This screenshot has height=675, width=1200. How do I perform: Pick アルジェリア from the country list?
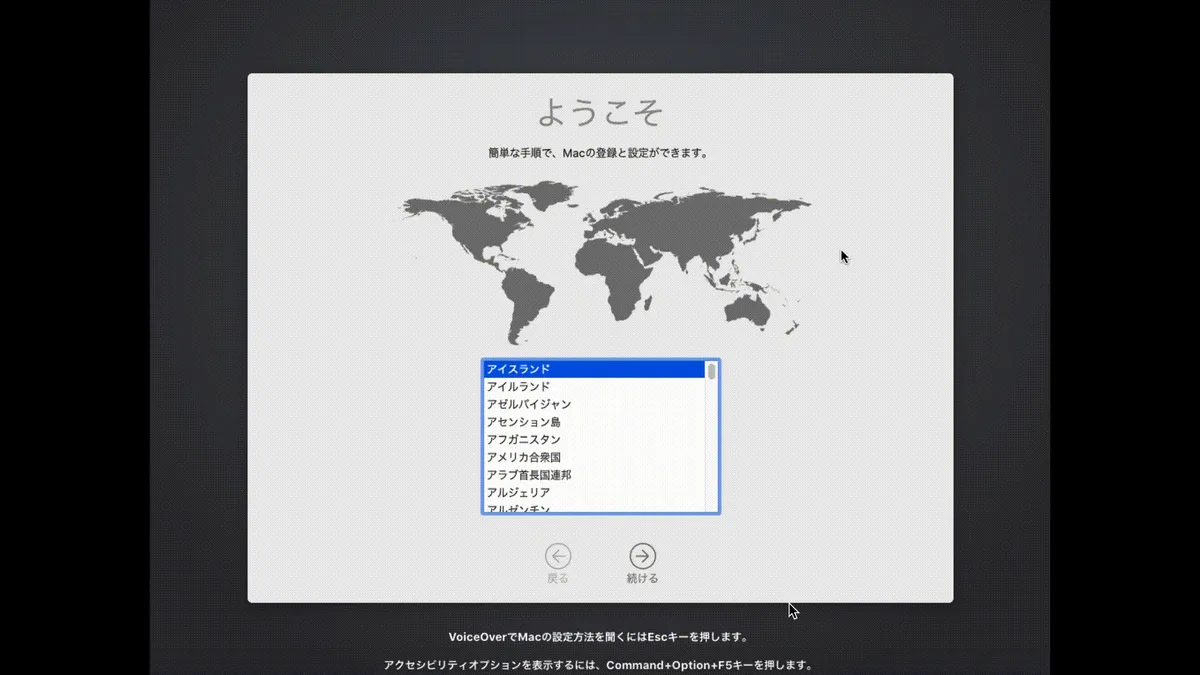pos(595,493)
